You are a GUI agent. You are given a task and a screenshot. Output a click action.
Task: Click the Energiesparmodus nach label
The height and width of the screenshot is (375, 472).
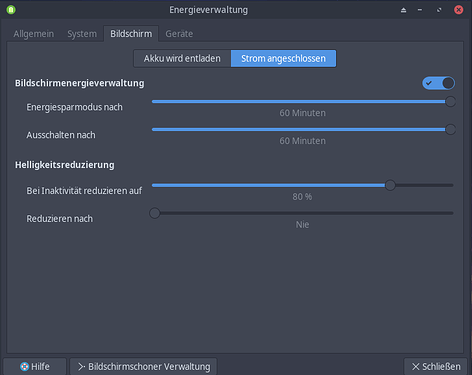tap(74, 107)
